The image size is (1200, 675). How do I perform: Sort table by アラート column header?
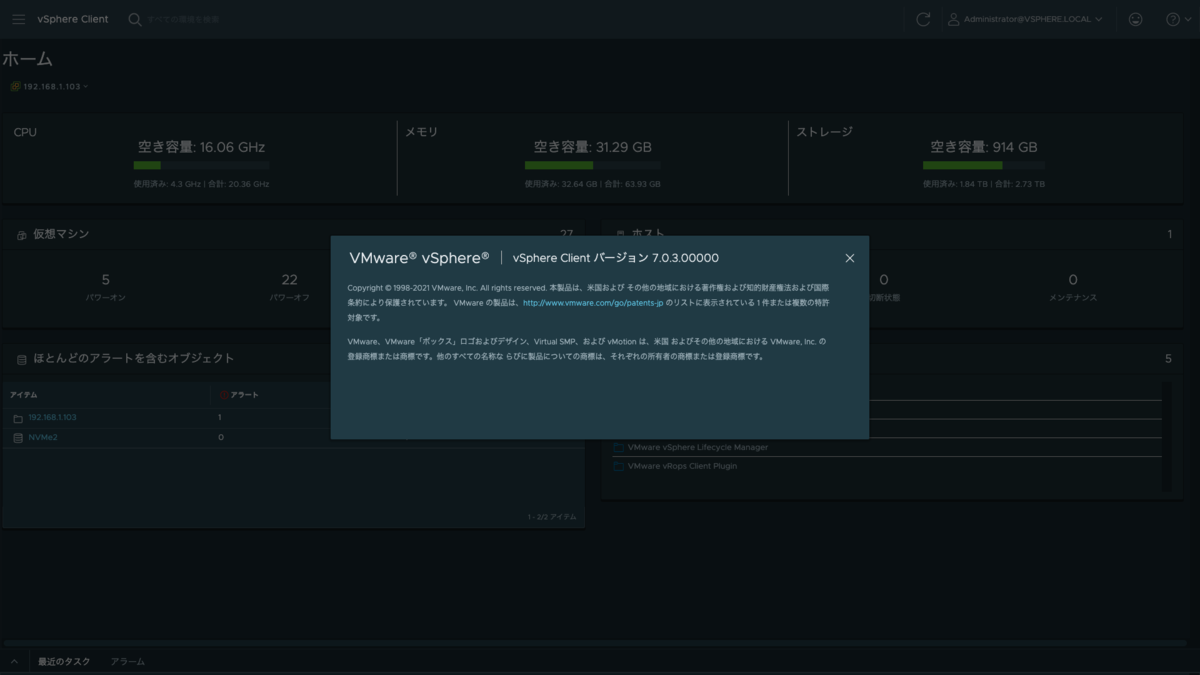pyautogui.click(x=244, y=395)
